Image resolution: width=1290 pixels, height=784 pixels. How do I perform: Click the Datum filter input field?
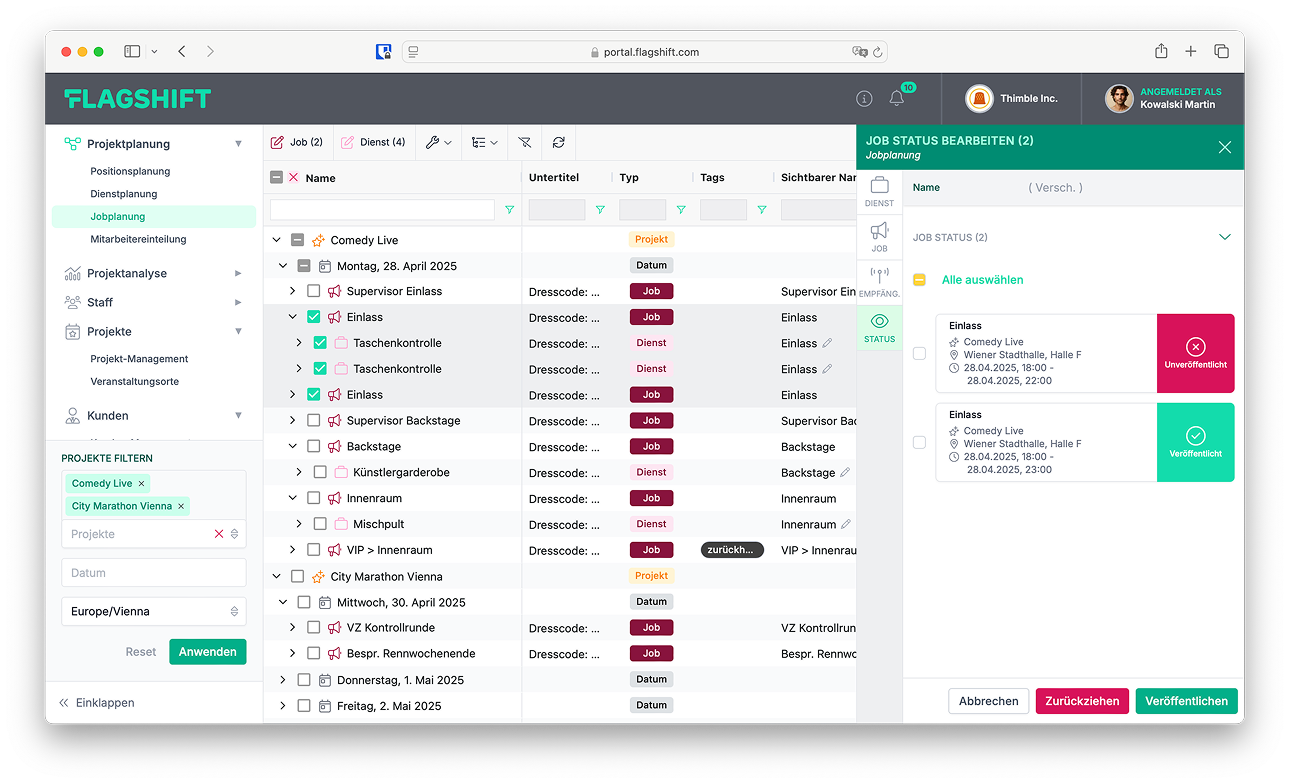tap(153, 573)
